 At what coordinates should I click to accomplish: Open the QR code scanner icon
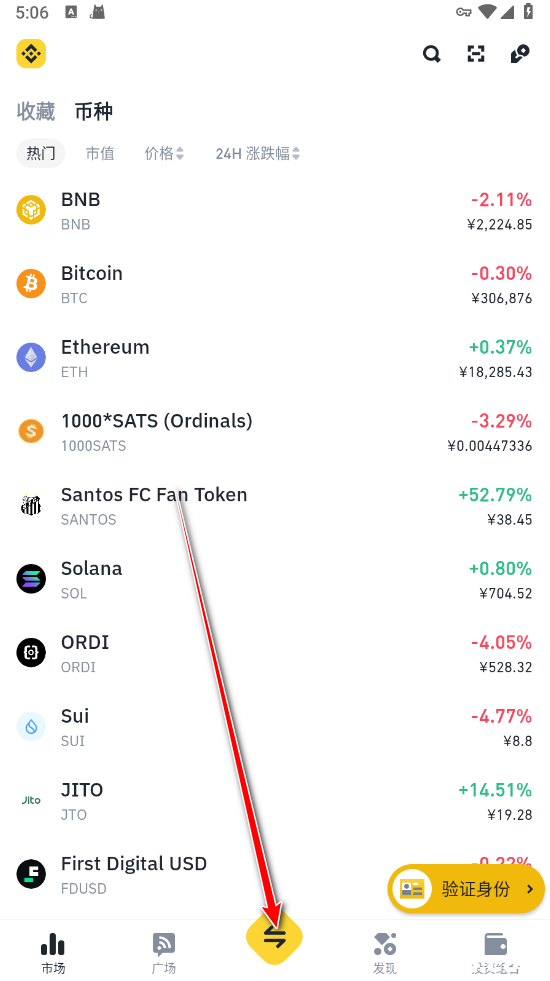[x=476, y=54]
